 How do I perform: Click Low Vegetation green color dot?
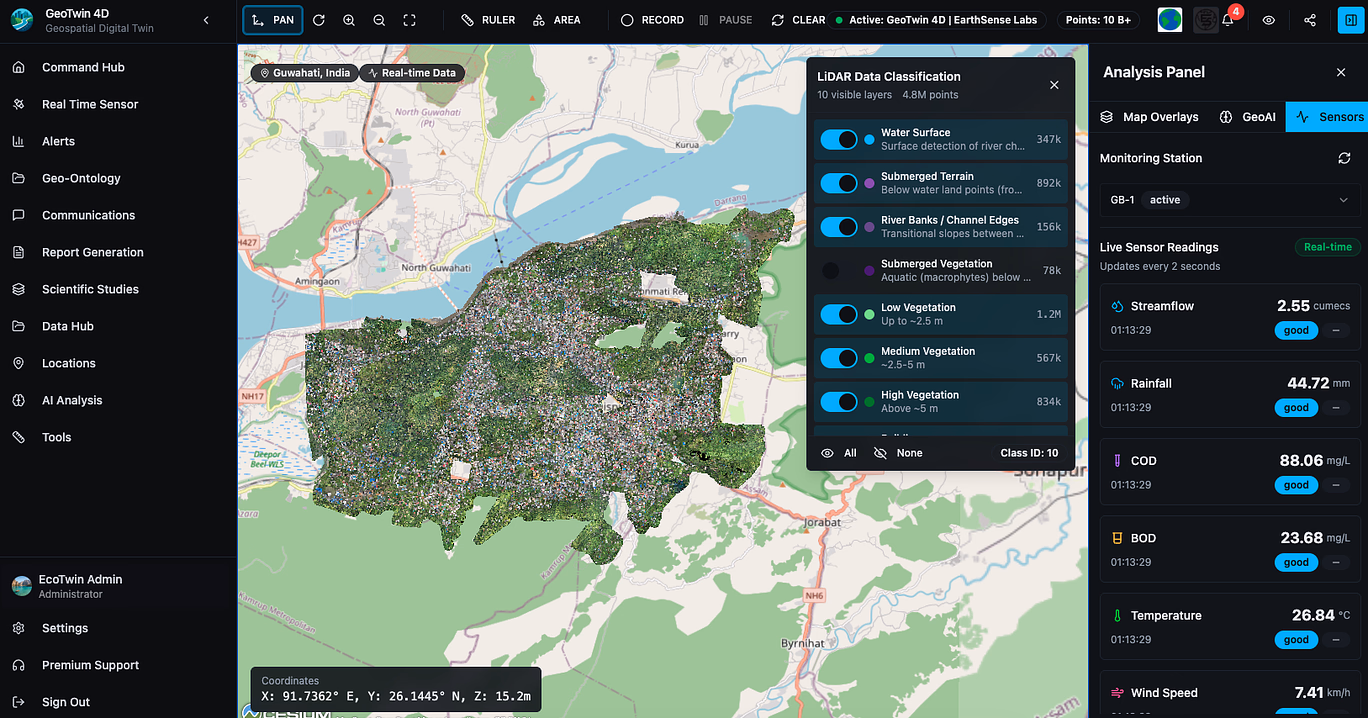tap(869, 314)
